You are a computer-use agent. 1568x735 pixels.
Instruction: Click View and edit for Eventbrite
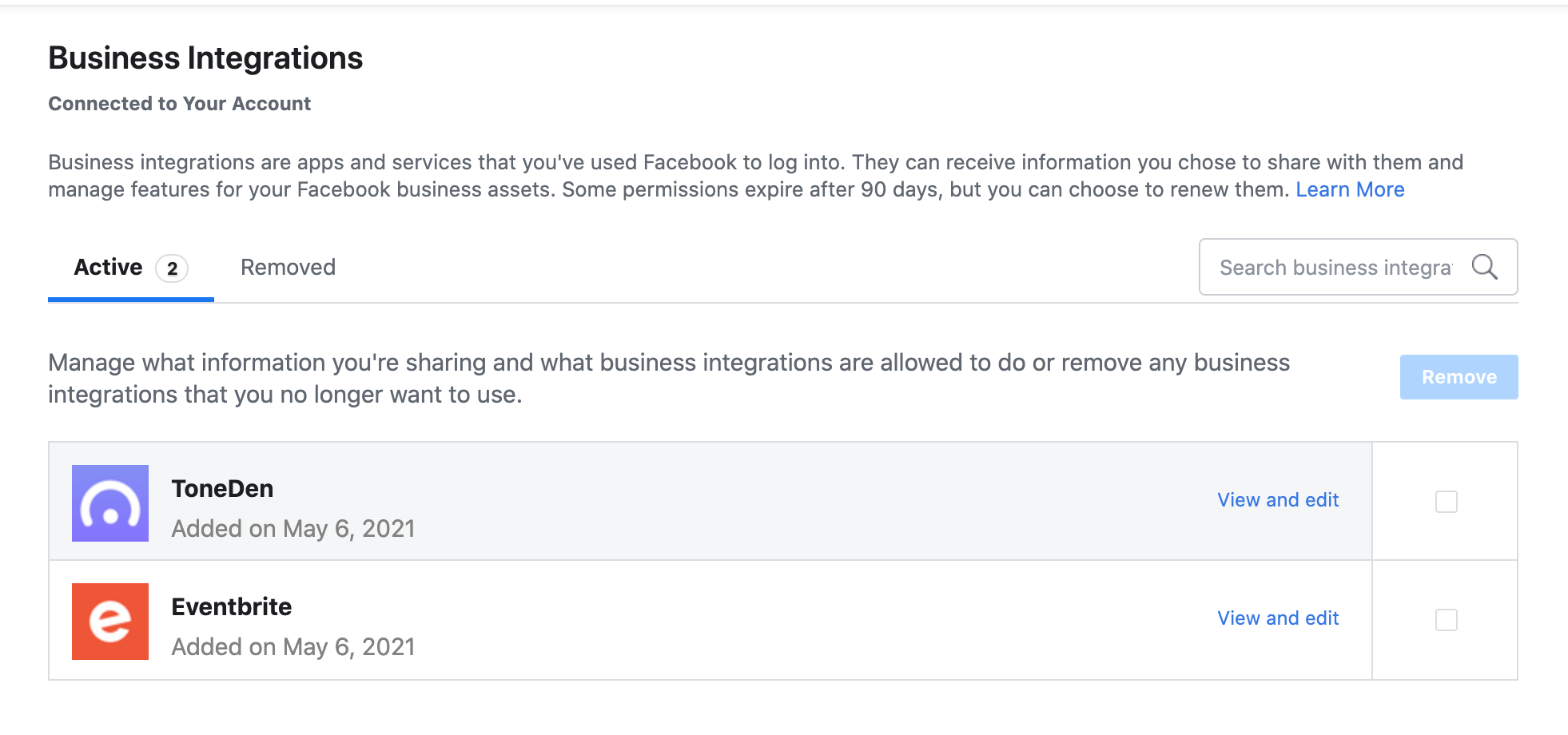[x=1277, y=618]
